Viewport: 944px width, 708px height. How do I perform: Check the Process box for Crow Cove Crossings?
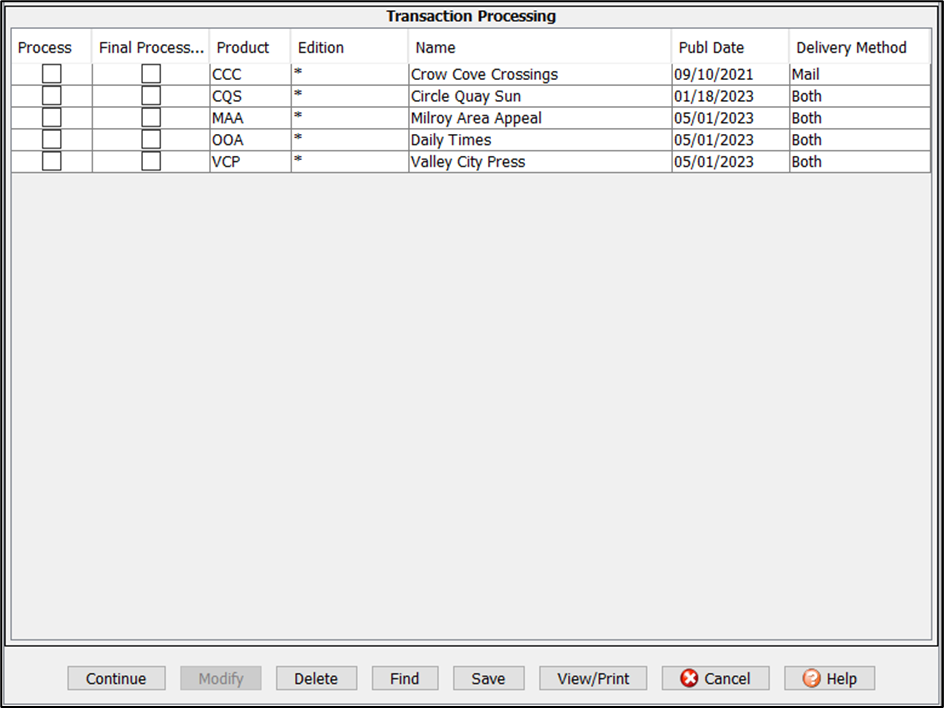(51, 74)
